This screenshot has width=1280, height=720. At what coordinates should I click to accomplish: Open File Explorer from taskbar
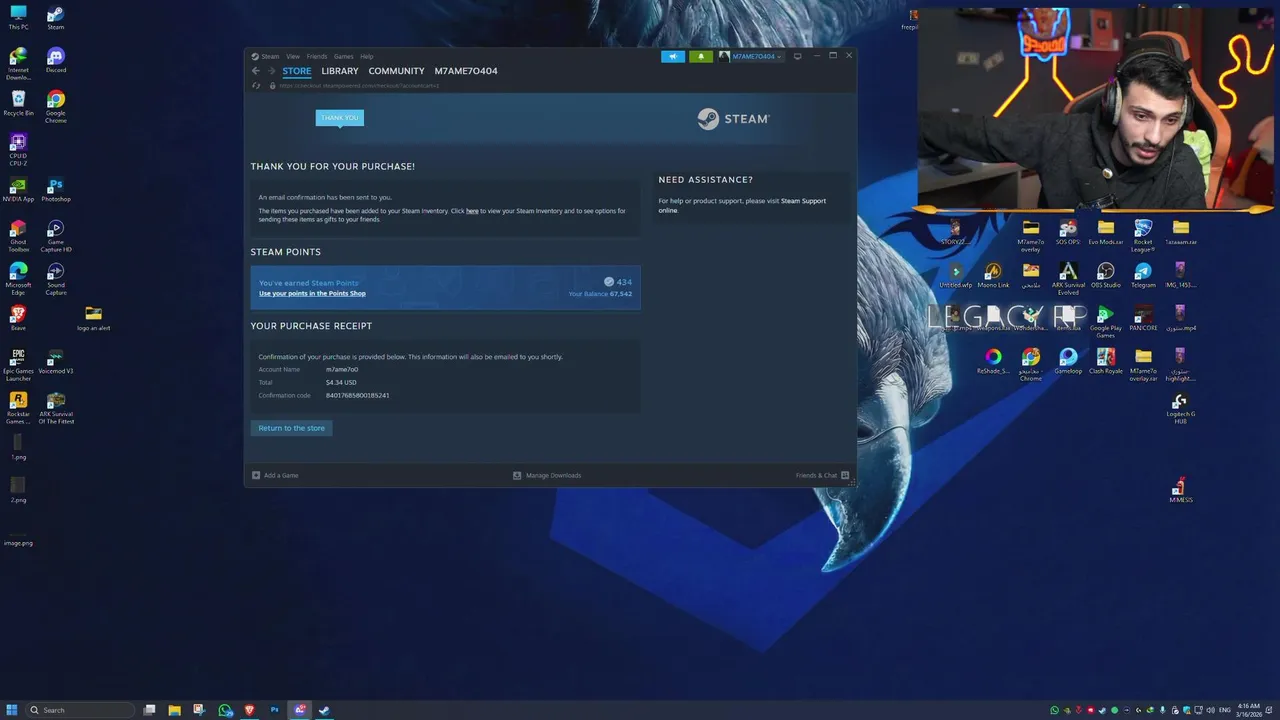(x=174, y=710)
